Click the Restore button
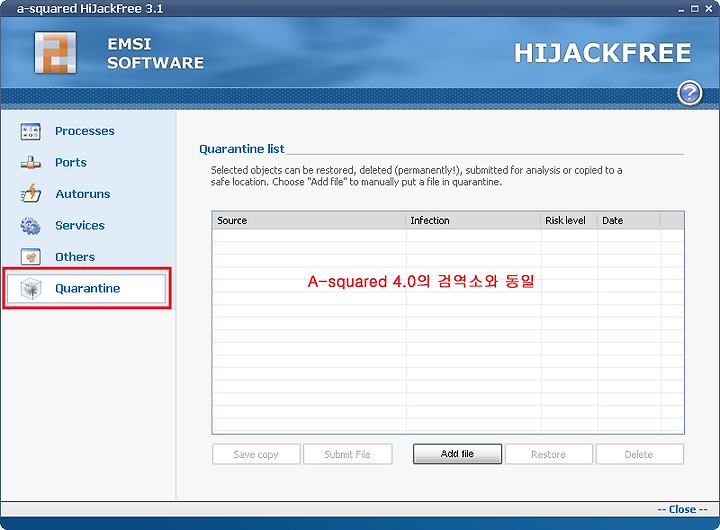The image size is (720, 530). pos(548,454)
